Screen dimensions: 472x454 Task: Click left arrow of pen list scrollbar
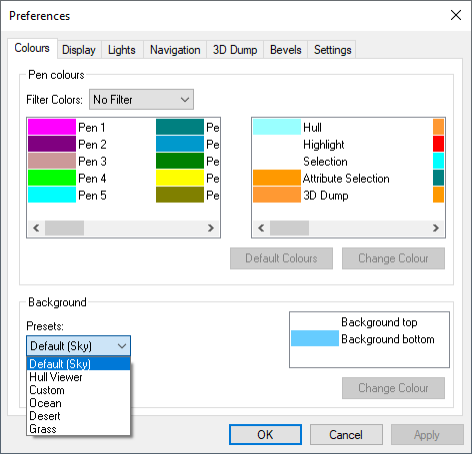(36, 228)
